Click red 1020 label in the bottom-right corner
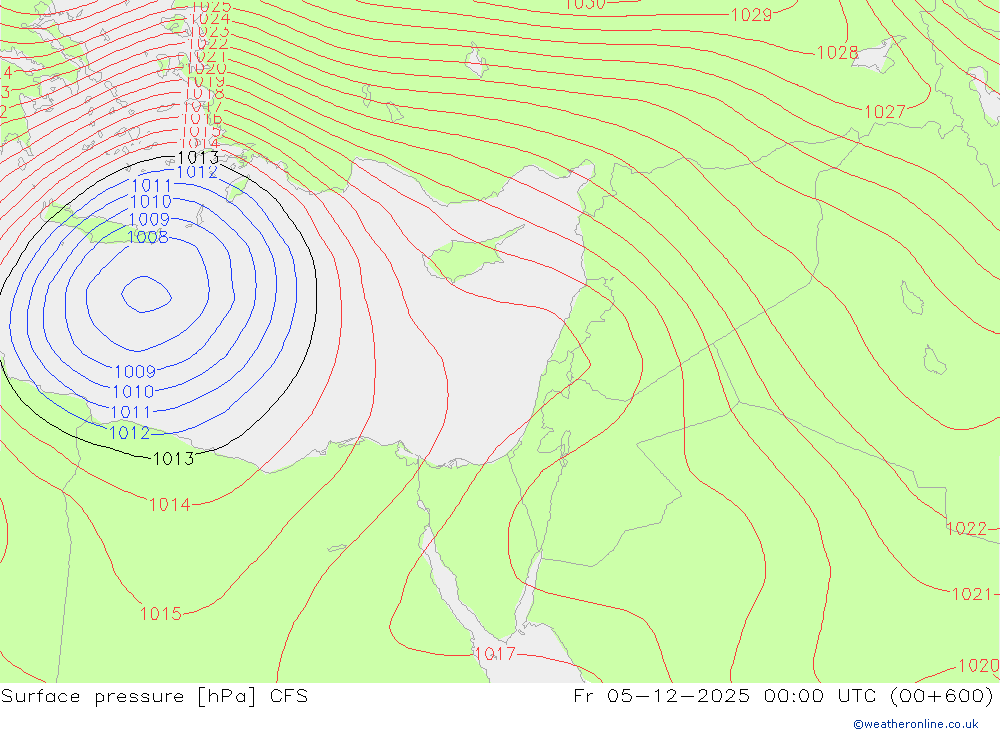The width and height of the screenshot is (1000, 733). coord(979,666)
